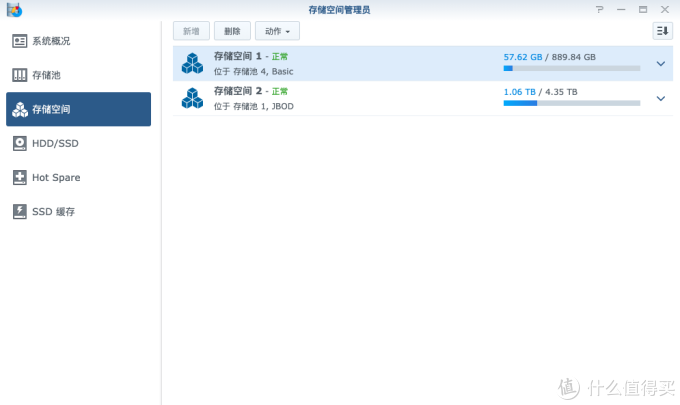Click the 存储空间 1 cubes icon
The image size is (680, 405).
(192, 63)
